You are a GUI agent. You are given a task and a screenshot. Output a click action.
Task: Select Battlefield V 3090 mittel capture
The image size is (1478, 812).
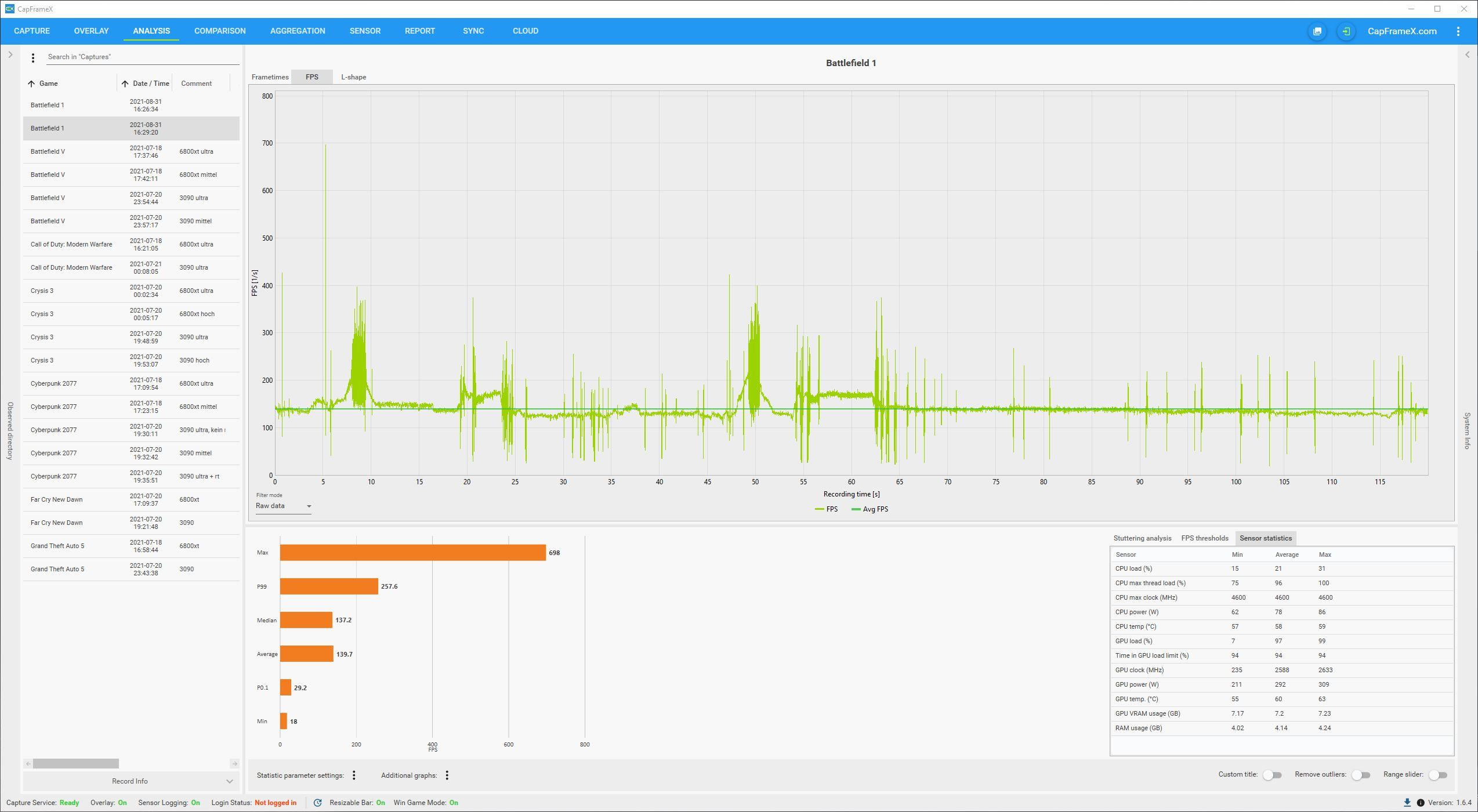(131, 222)
